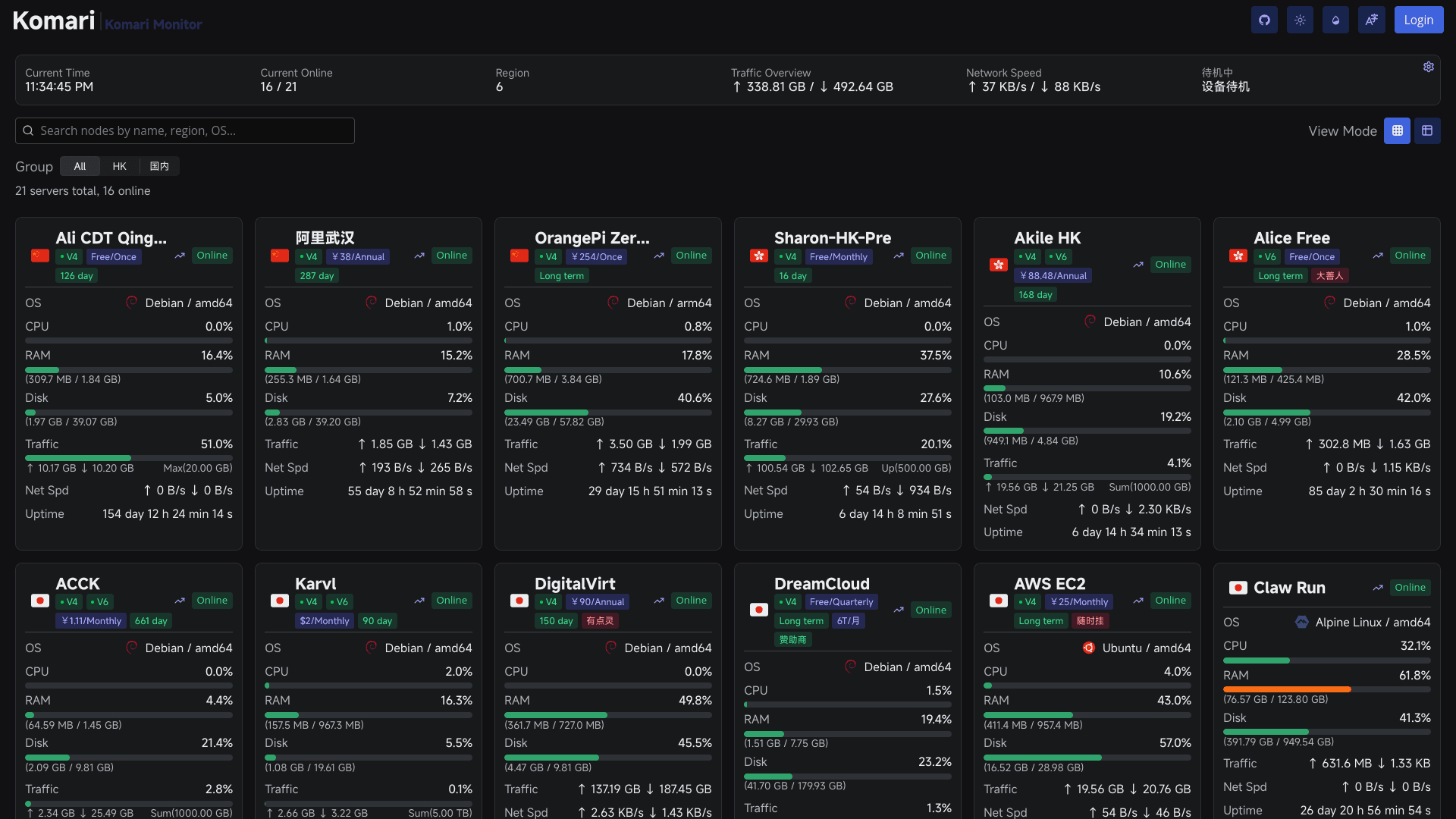The image size is (1456, 819).
Task: Toggle the V4 tag on AWS EC2
Action: 1028,601
